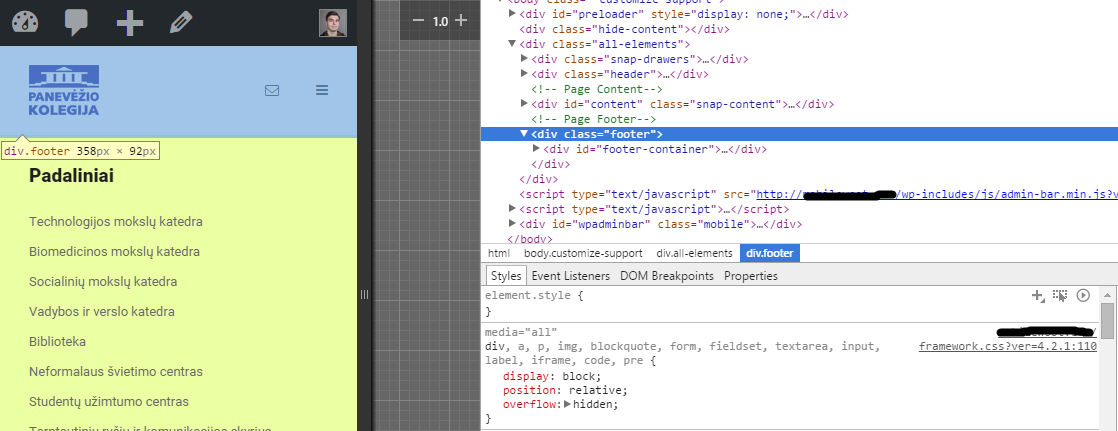Add a new style rule icon
The image size is (1118, 431).
pyautogui.click(x=1038, y=296)
